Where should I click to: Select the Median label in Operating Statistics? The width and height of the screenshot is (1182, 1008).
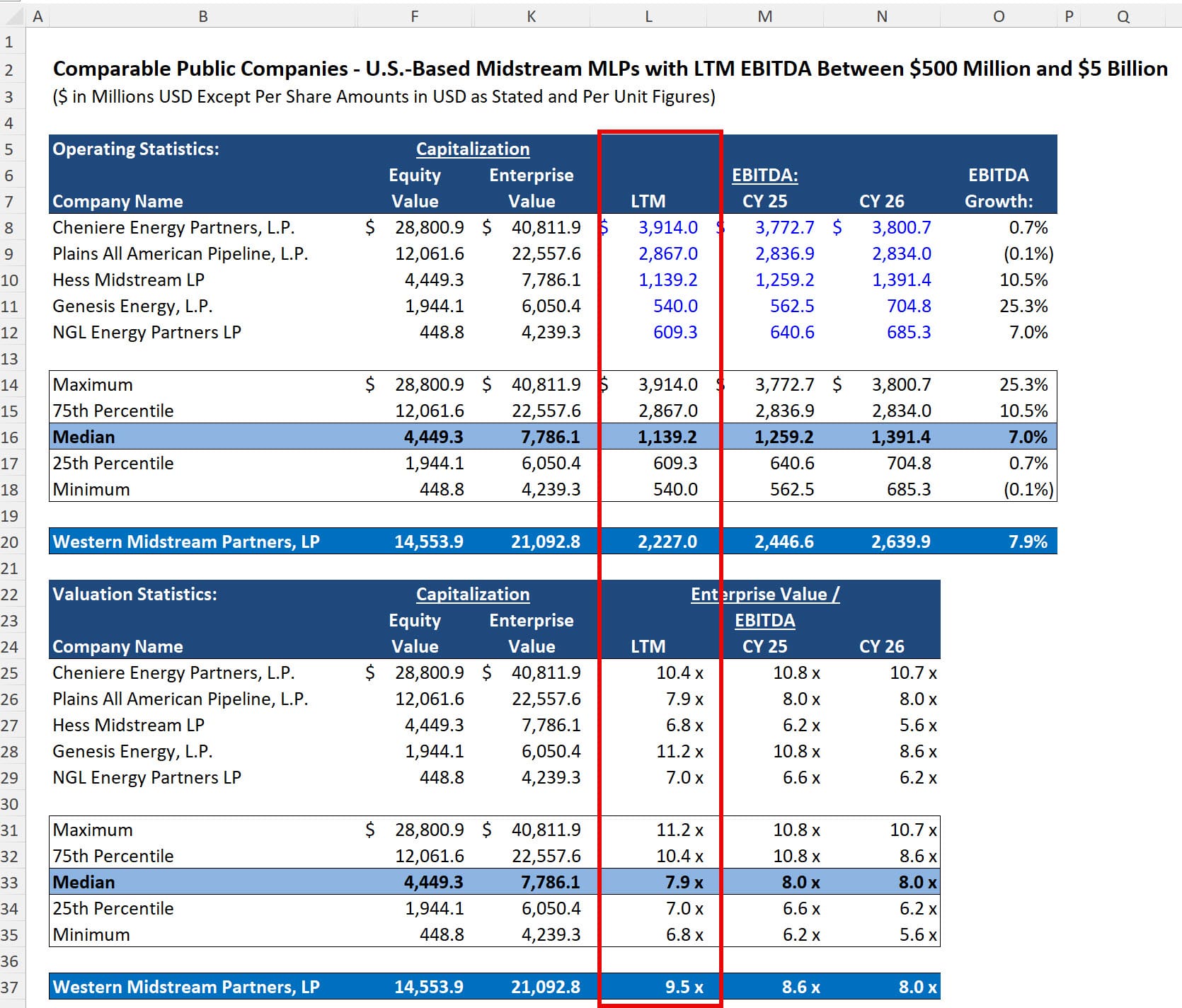click(84, 437)
